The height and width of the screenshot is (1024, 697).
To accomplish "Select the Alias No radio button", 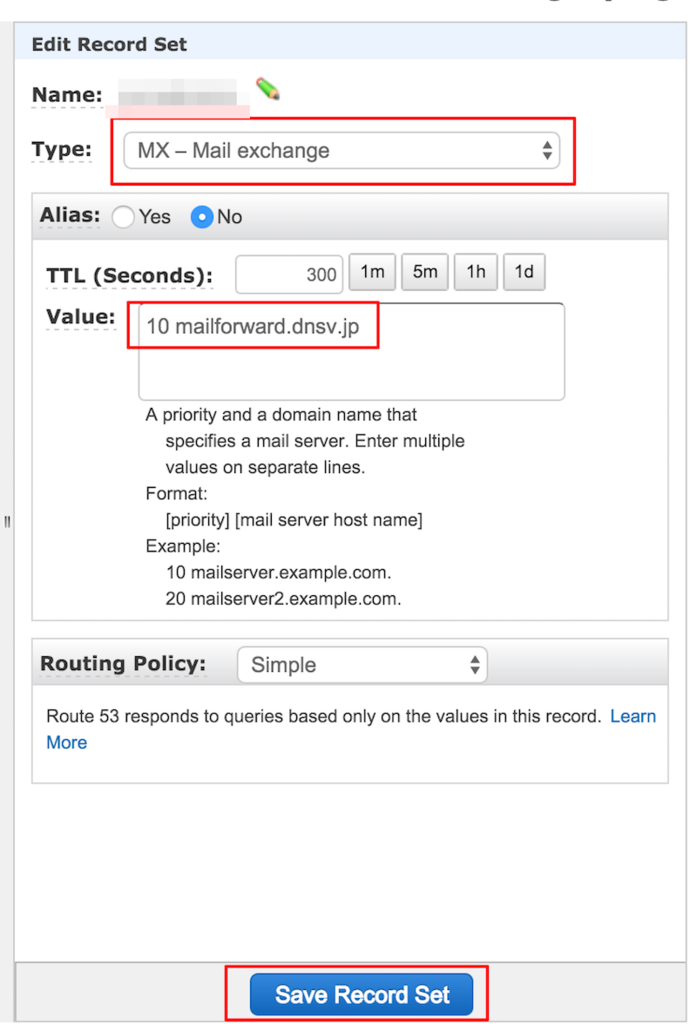I will click(202, 217).
